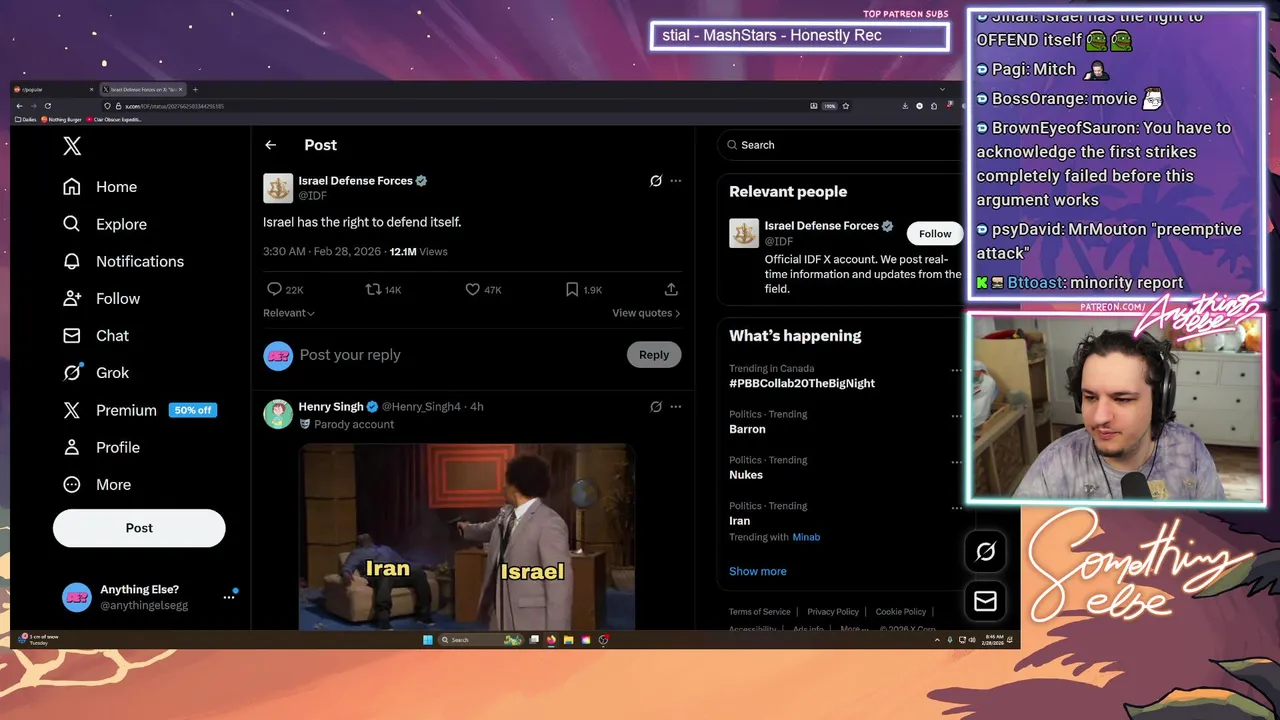Click the Israel Defense Forces avatar in post
Screen dimensions: 1280x720
coord(278,188)
